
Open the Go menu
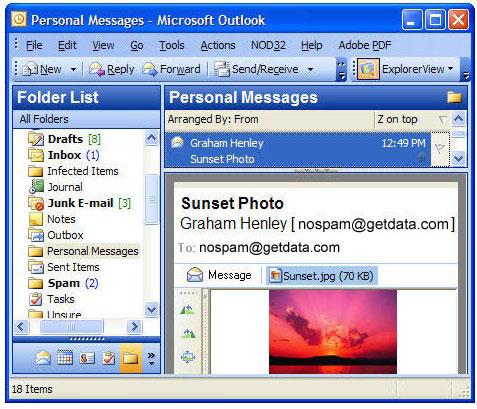(137, 45)
